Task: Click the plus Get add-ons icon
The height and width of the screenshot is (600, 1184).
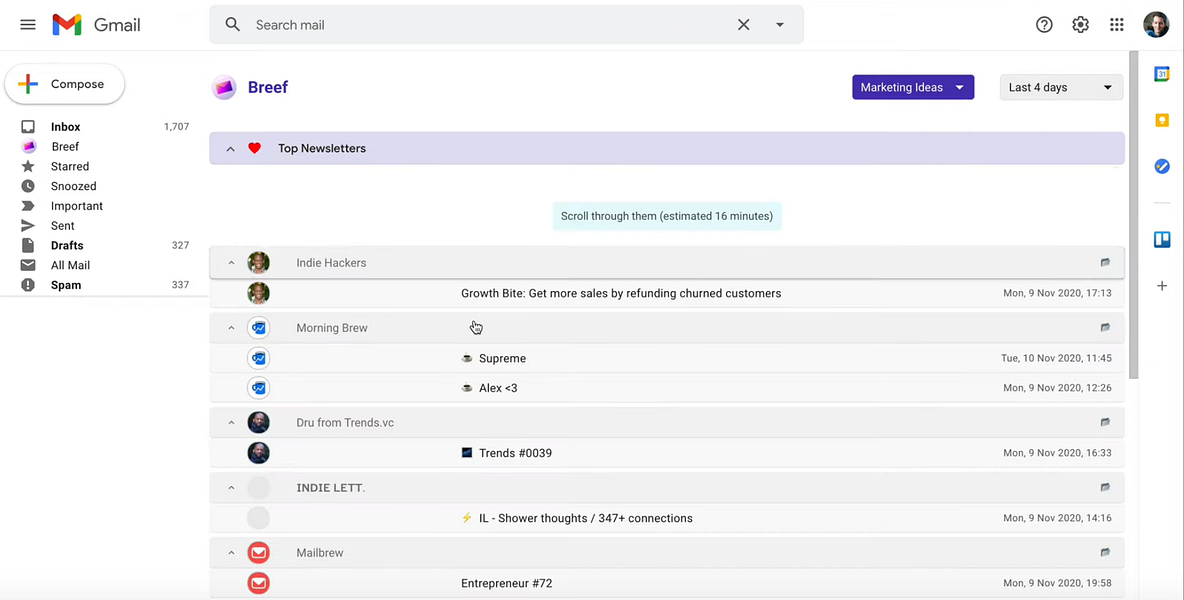Action: (1162, 286)
